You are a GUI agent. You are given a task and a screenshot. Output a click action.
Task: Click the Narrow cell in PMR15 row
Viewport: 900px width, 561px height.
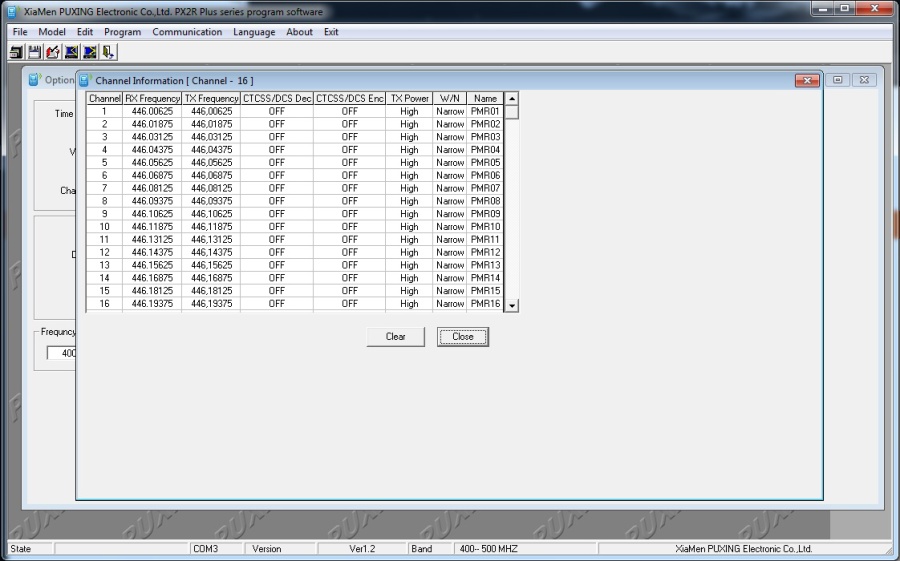[x=449, y=291]
